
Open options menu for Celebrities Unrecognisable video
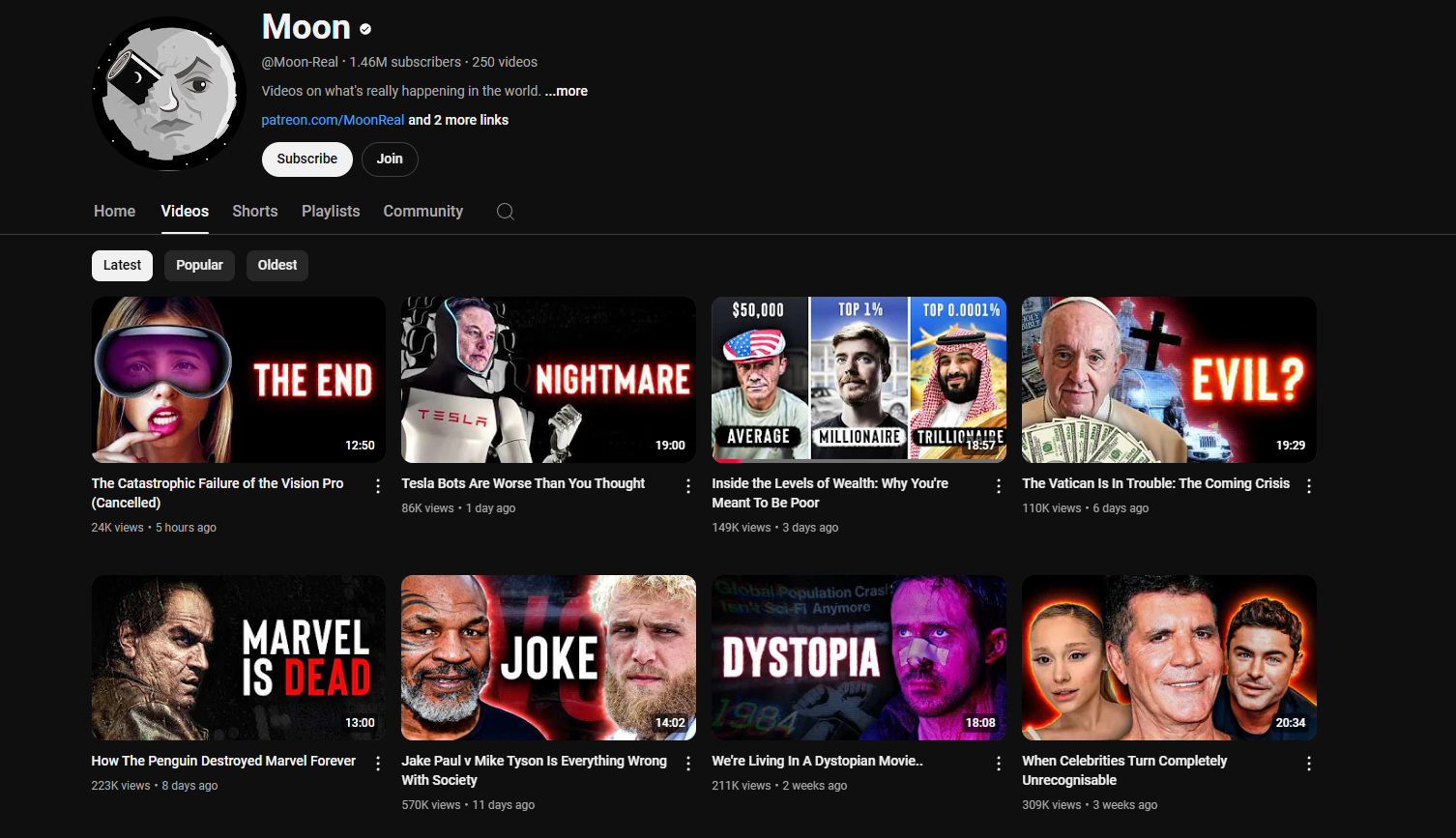click(x=1309, y=764)
